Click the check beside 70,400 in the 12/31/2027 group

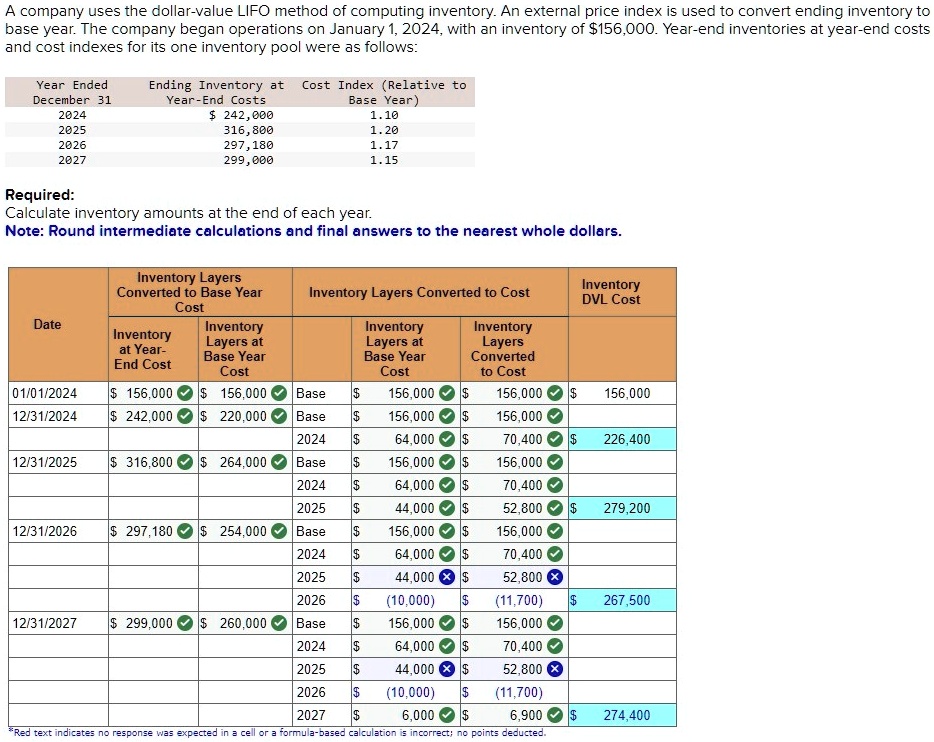point(555,646)
